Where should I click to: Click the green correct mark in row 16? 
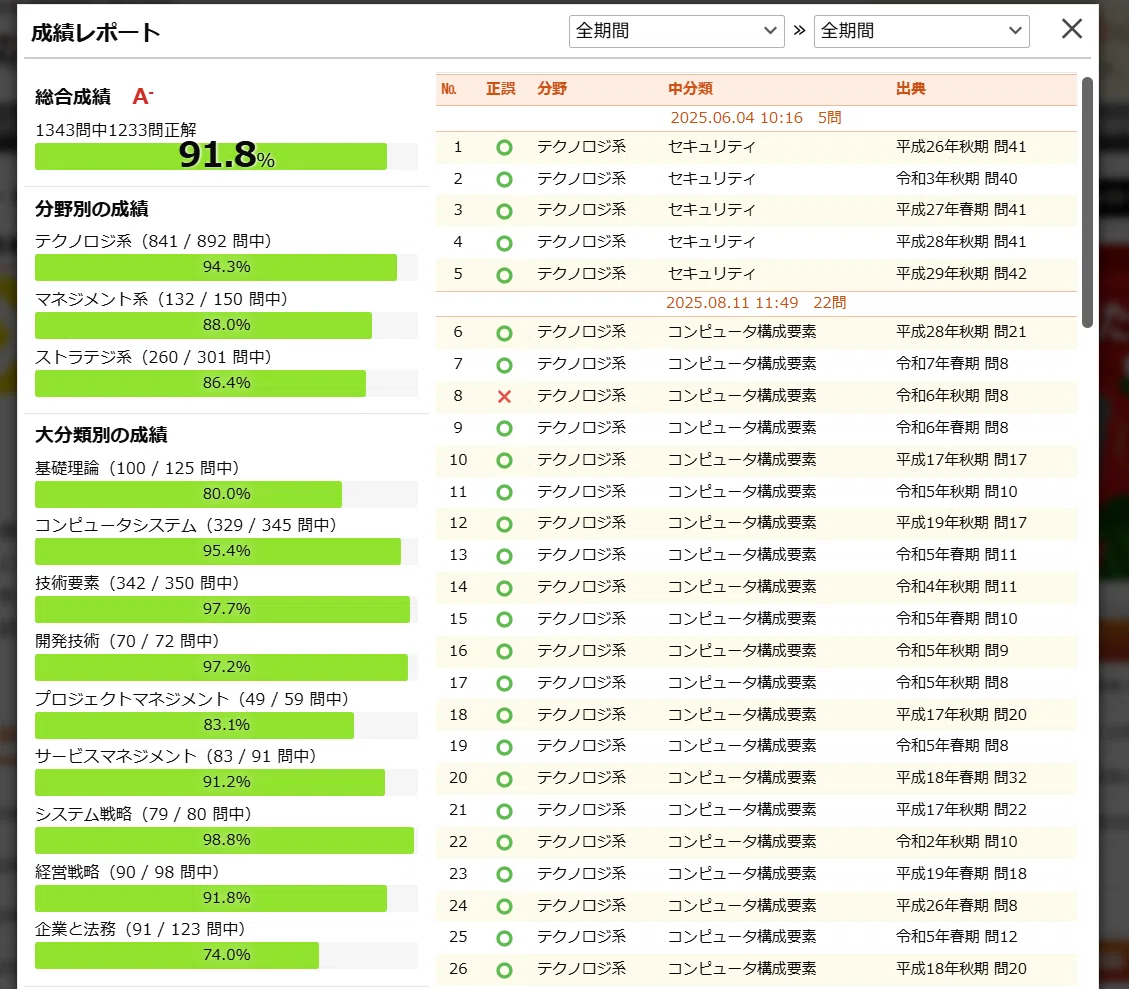pyautogui.click(x=504, y=651)
